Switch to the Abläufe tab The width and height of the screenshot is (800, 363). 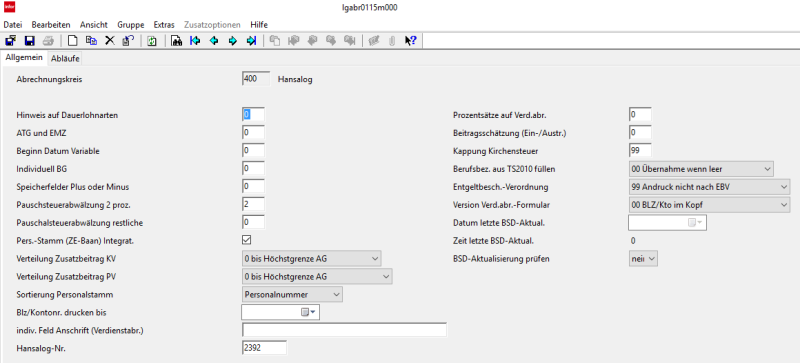(x=65, y=59)
